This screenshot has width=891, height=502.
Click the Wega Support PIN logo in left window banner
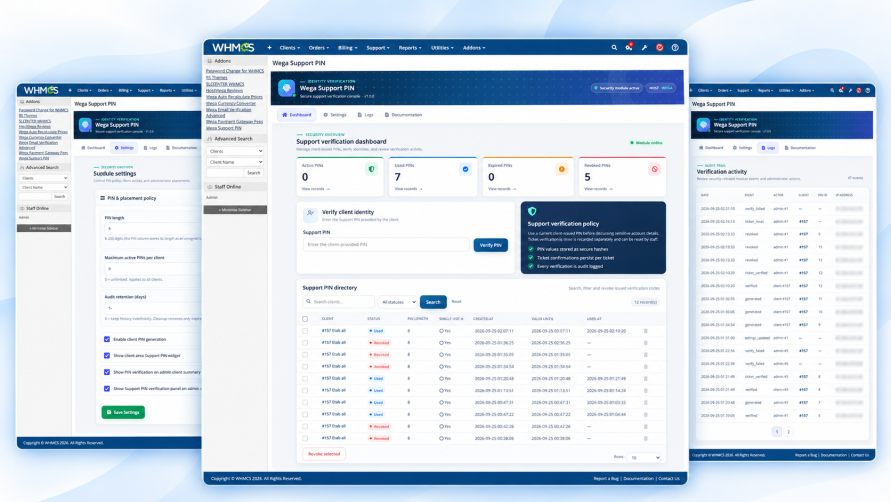(x=85, y=125)
